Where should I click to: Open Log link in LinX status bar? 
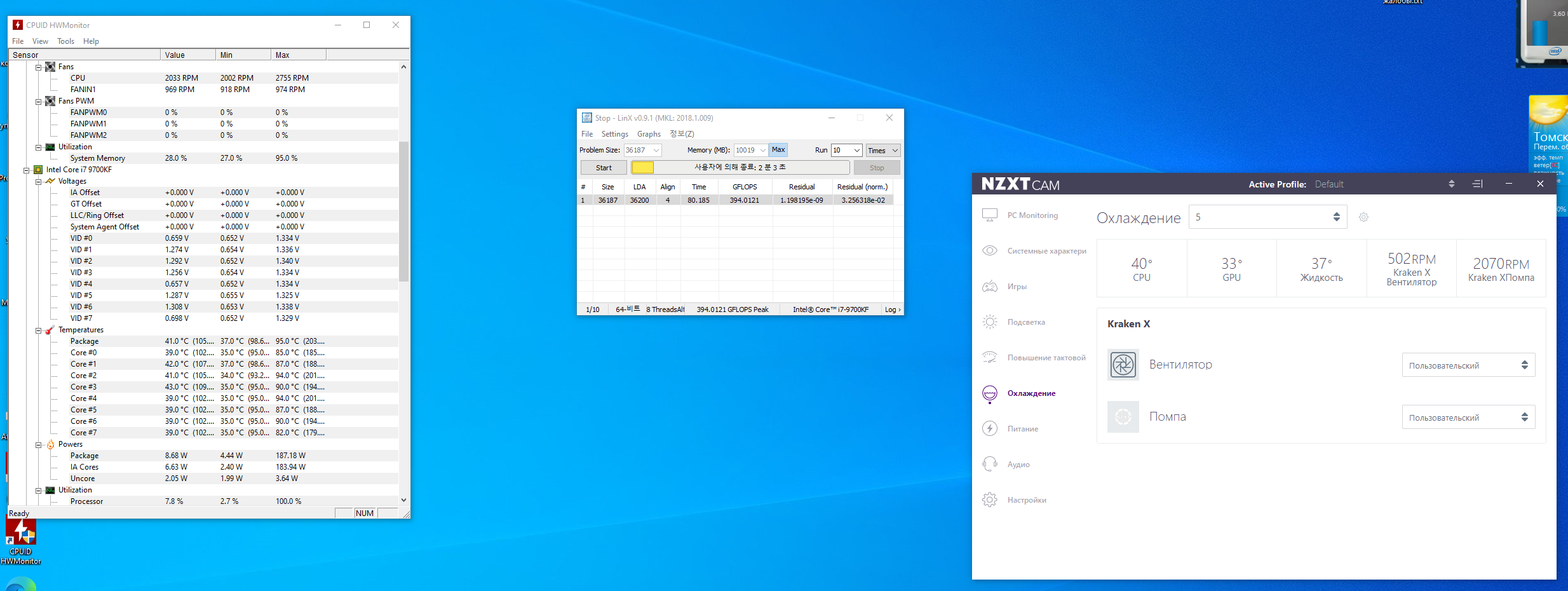892,309
